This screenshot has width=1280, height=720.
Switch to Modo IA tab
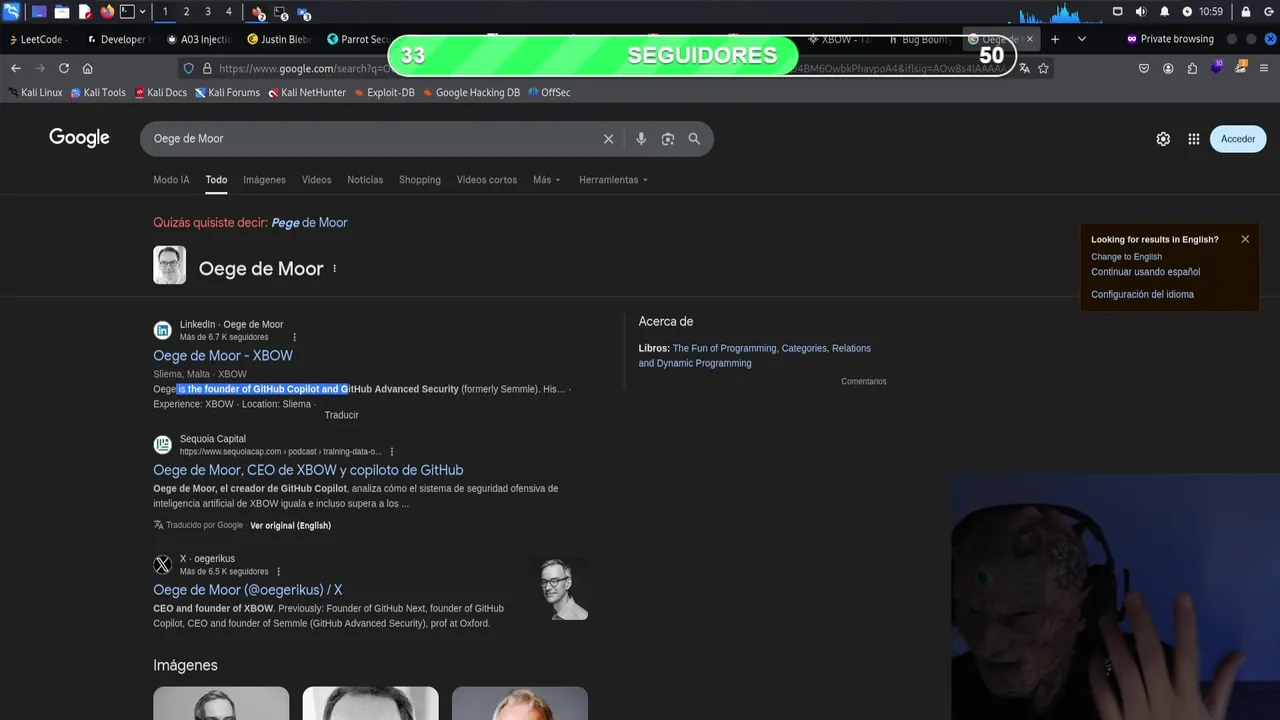coord(171,180)
